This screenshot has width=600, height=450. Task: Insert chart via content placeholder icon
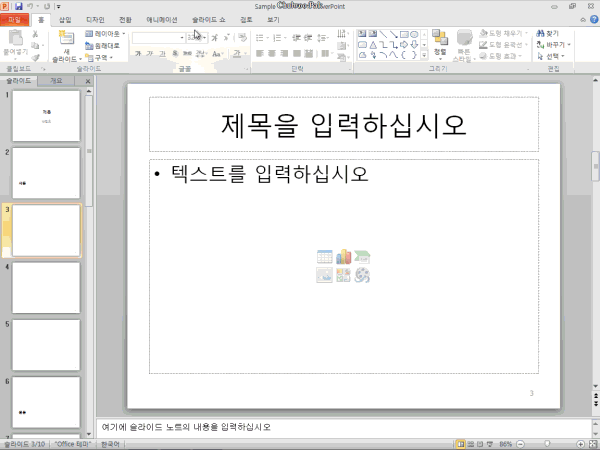click(343, 257)
